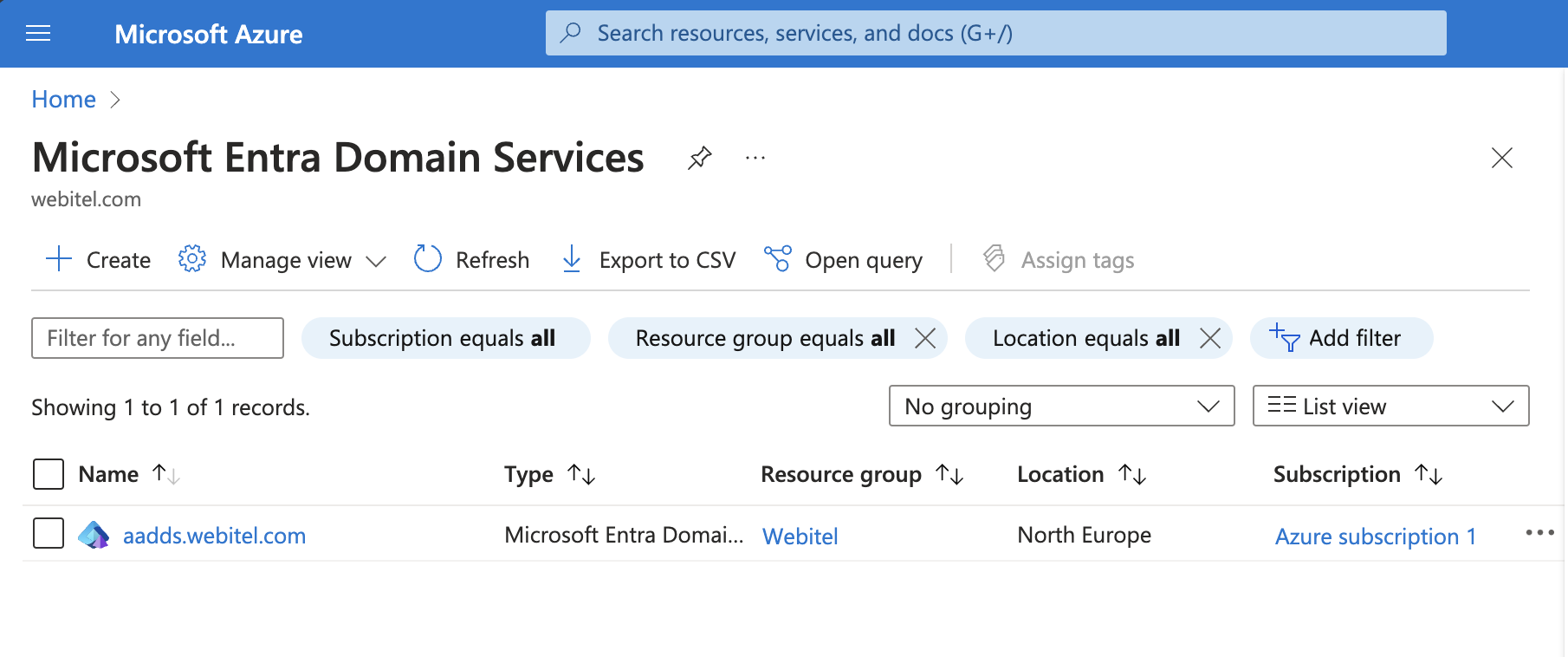Remove the Location filter

(1210, 338)
